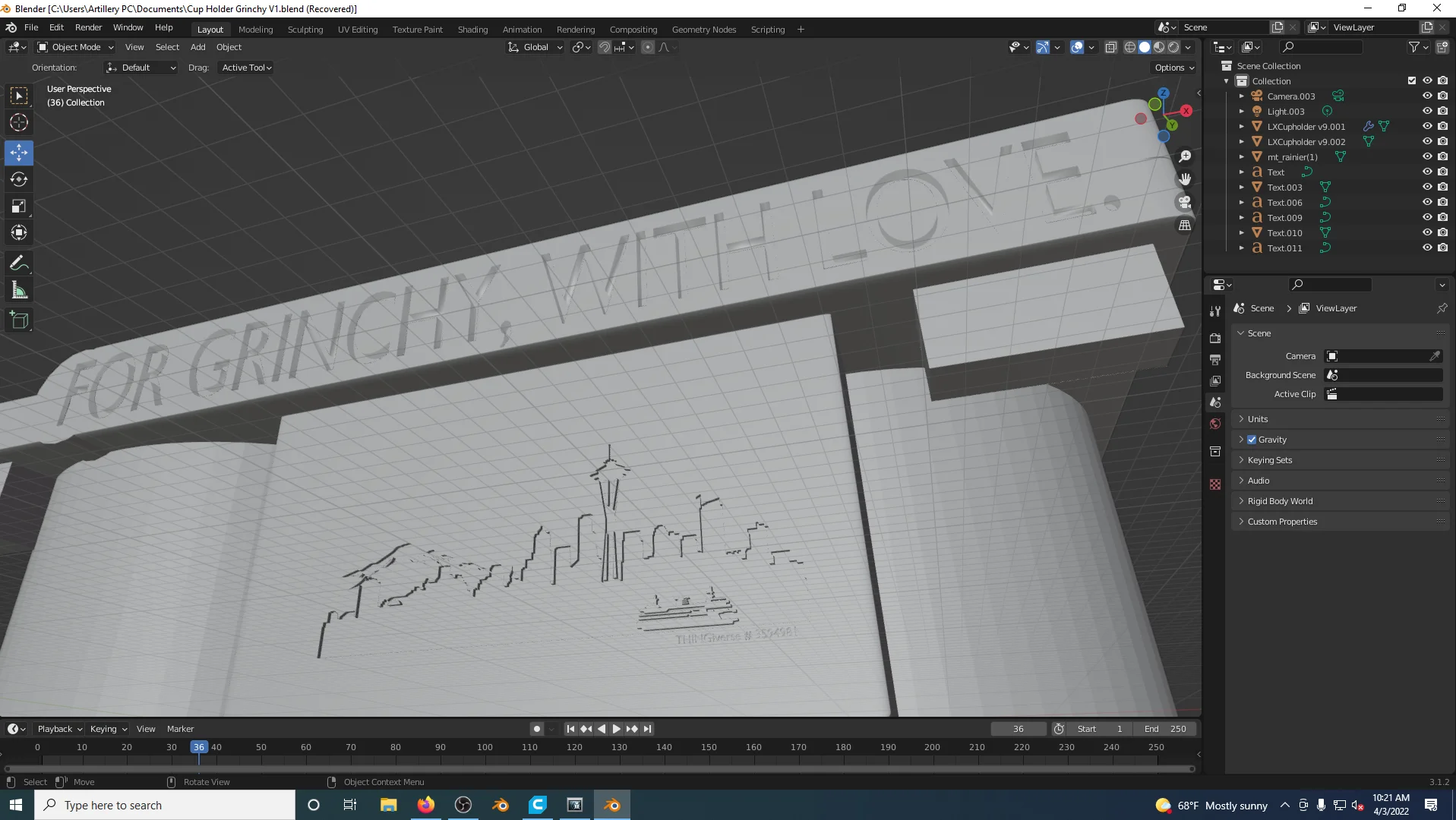1456x820 pixels.
Task: Click the Marker menu in timeline
Action: 180,729
